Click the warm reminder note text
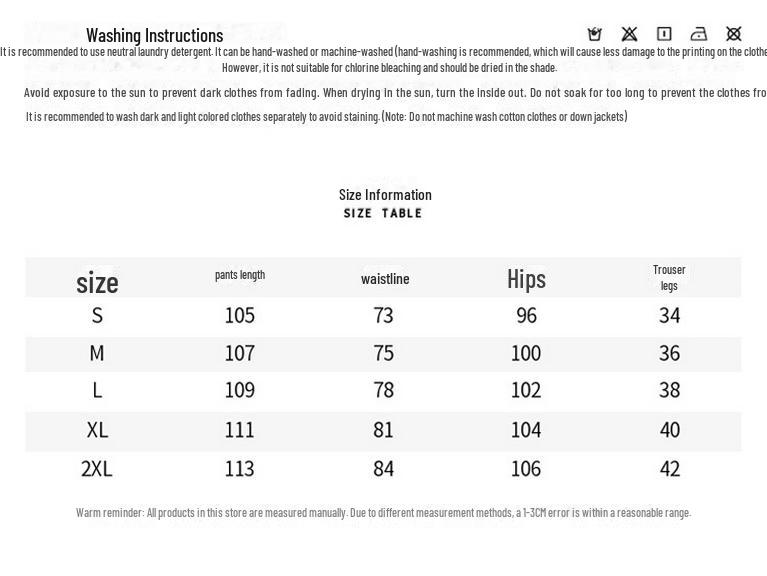 [383, 513]
